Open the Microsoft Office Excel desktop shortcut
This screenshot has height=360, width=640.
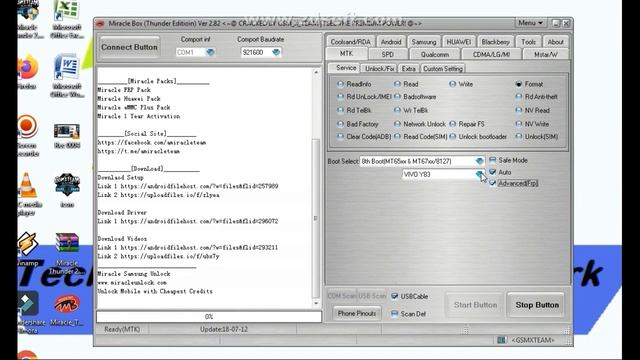67,18
